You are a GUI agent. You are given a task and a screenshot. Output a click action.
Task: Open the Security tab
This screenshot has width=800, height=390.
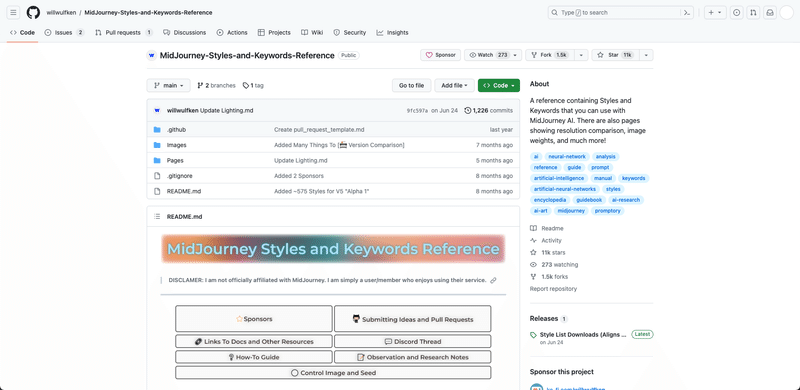click(x=350, y=32)
